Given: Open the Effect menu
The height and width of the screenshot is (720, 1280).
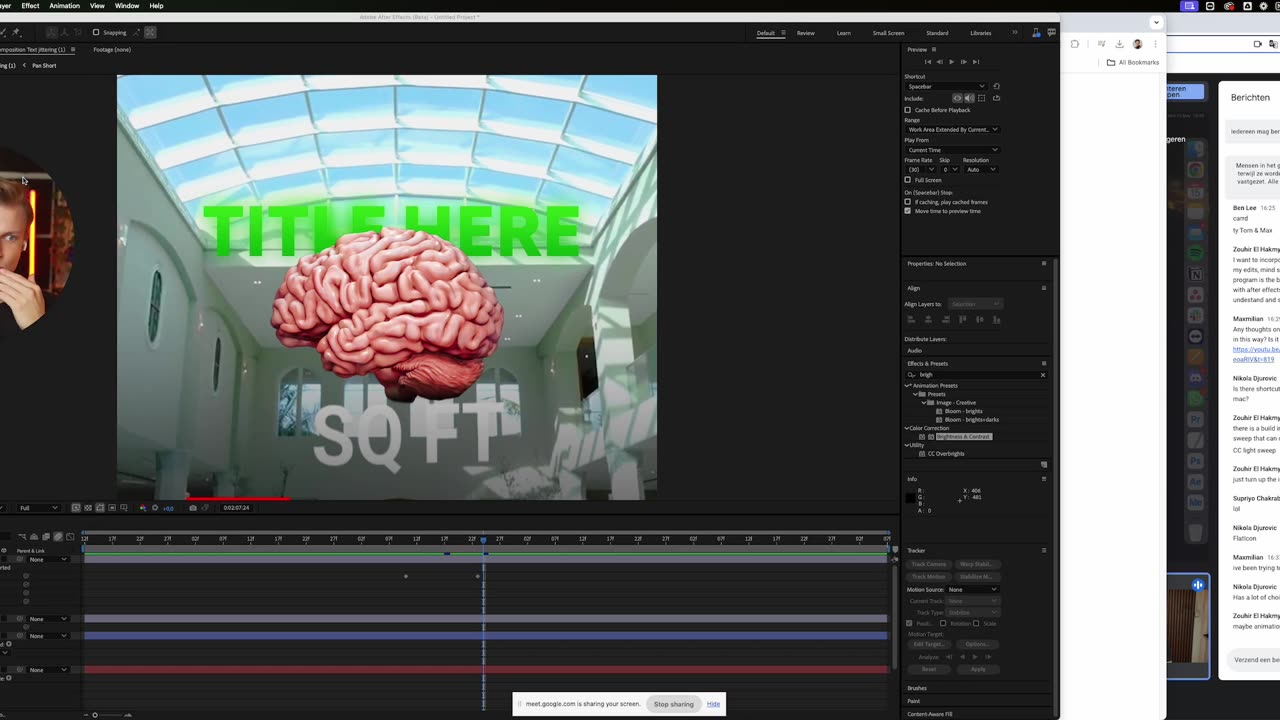Looking at the screenshot, I should coord(30,6).
